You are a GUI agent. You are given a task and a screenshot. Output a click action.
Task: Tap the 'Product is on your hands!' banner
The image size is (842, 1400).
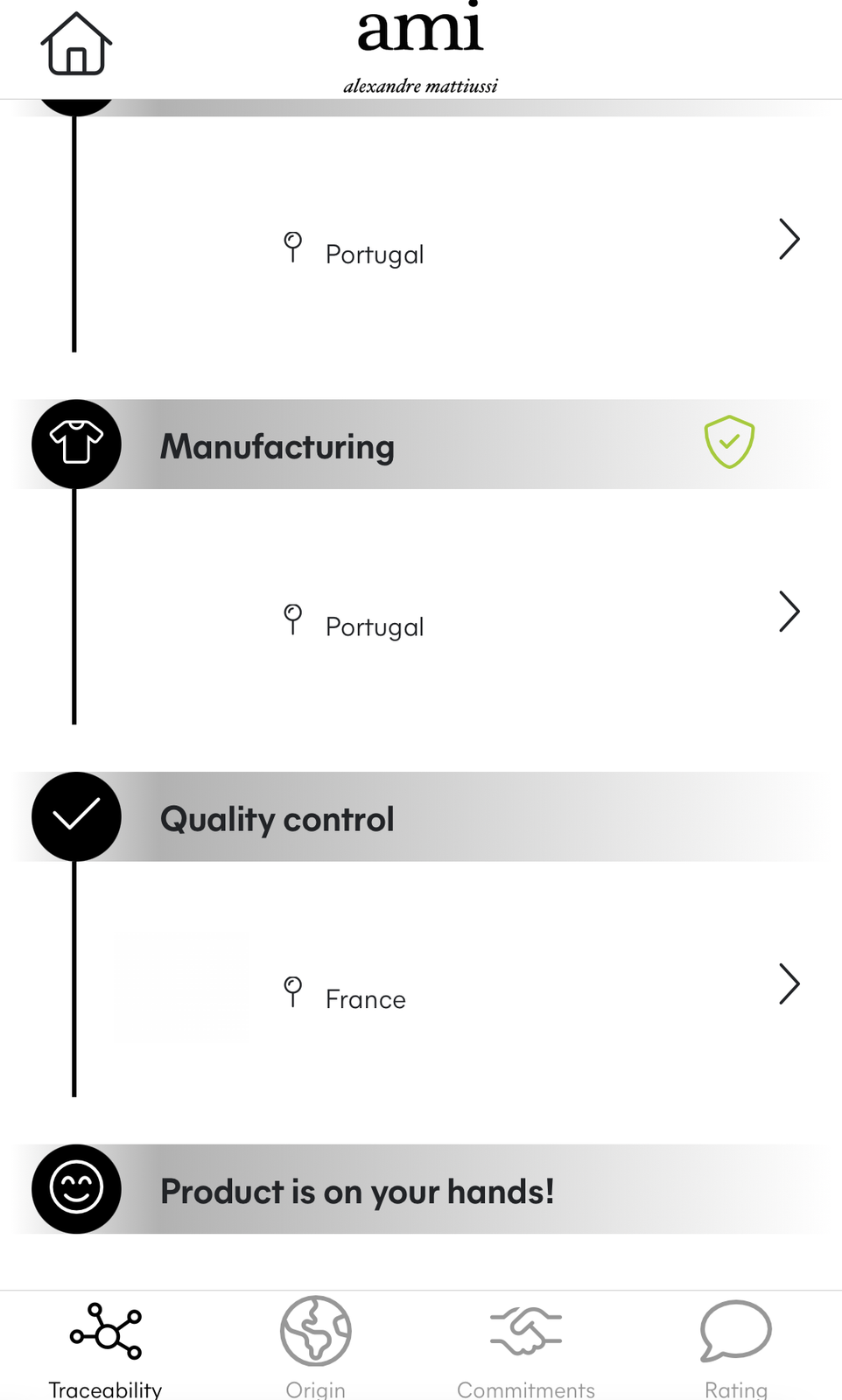[357, 1192]
